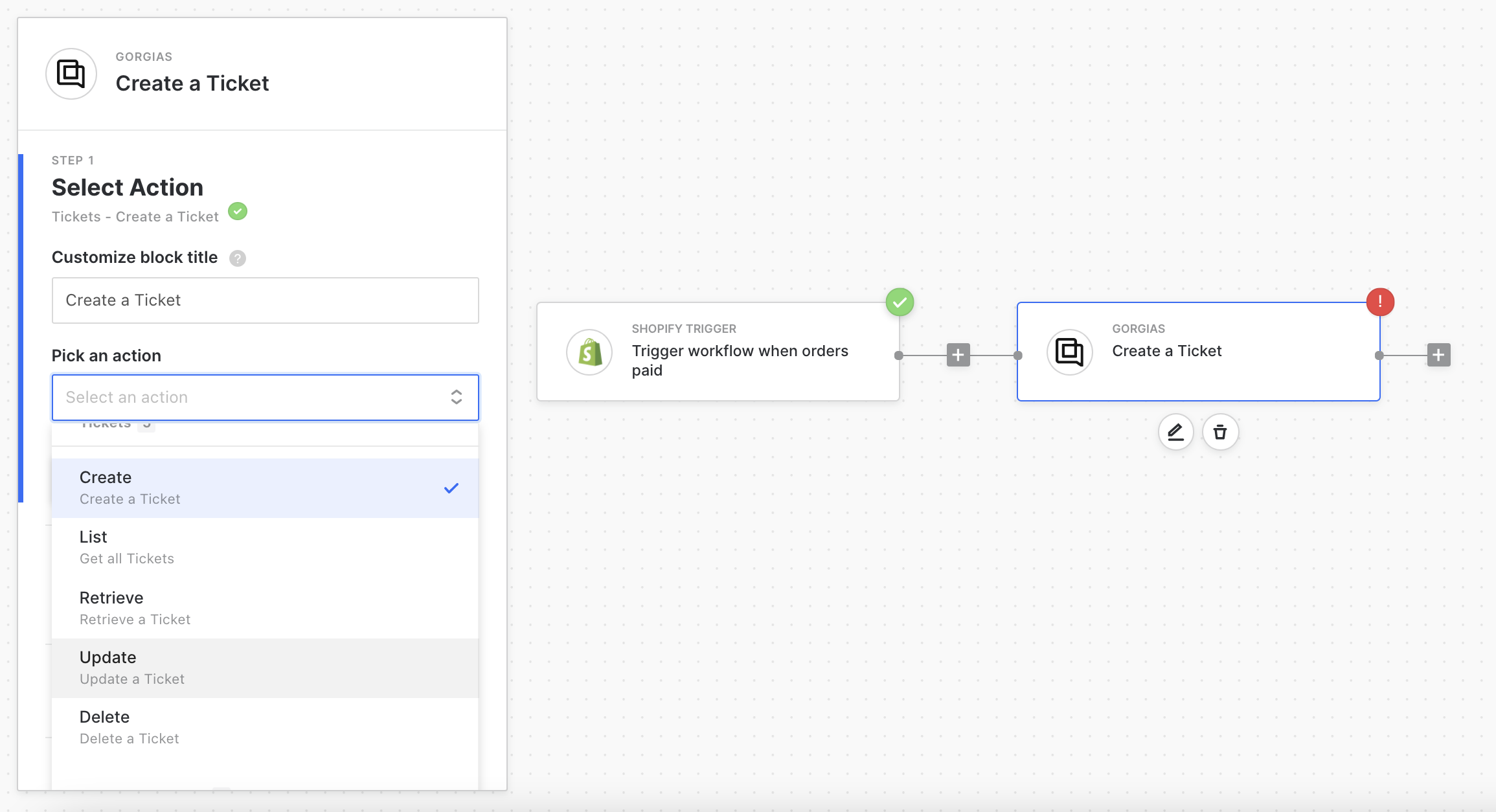Click the up-down chevron in action dropdown

tap(457, 397)
